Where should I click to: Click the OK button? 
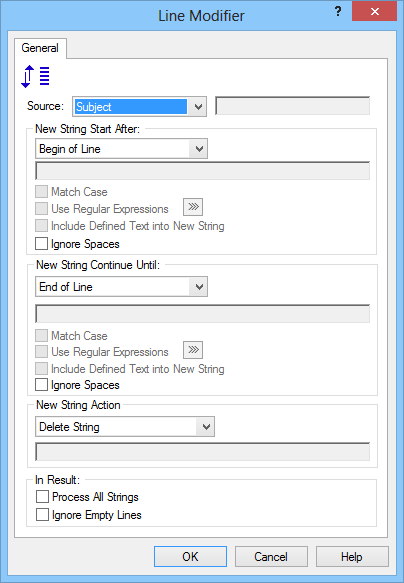pos(190,557)
